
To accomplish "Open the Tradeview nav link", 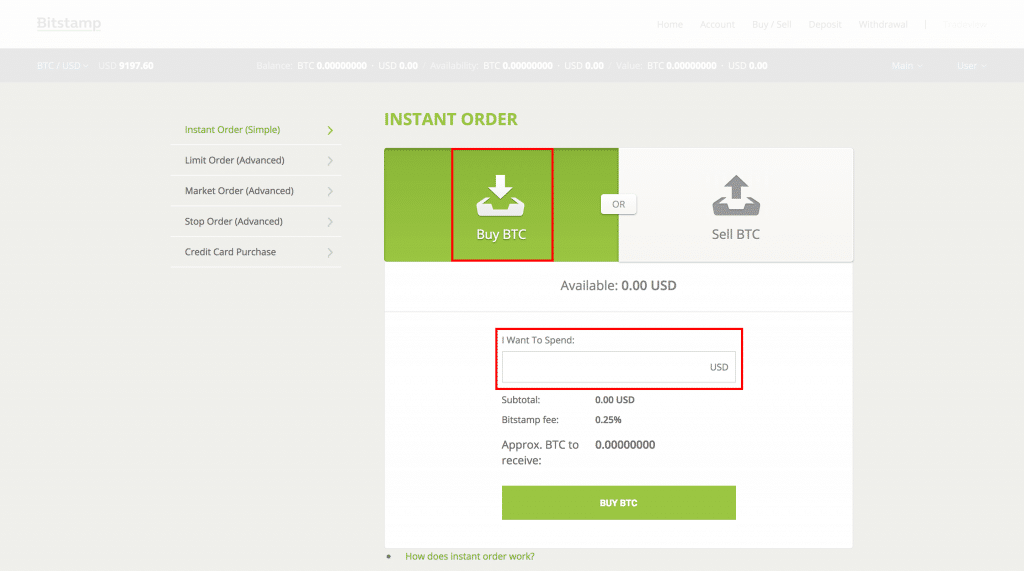I will (x=965, y=24).
